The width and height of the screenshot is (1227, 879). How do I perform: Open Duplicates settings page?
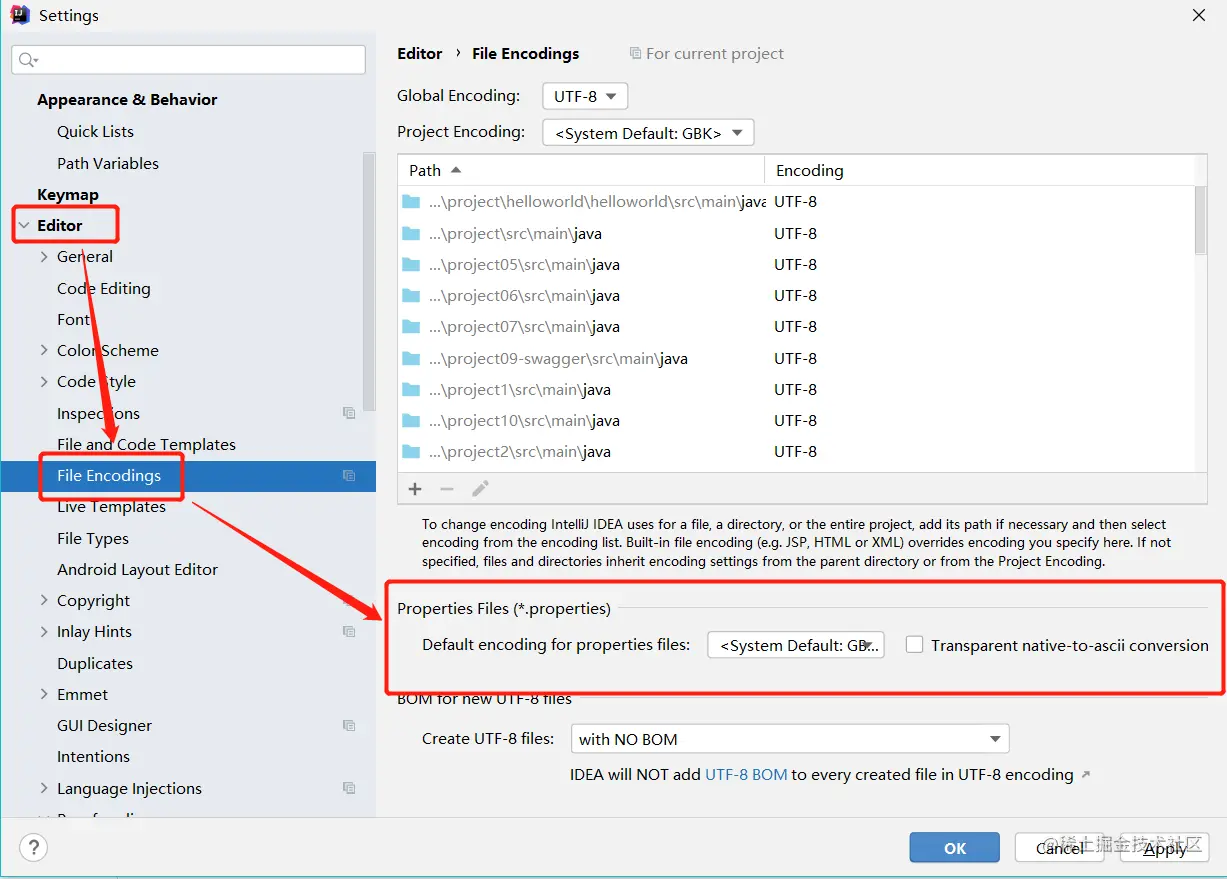point(95,664)
